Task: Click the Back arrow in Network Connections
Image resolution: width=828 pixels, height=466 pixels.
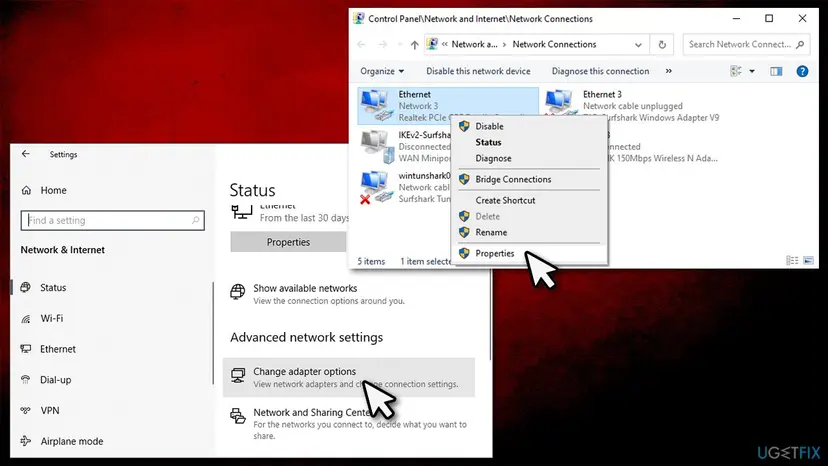Action: pyautogui.click(x=361, y=44)
